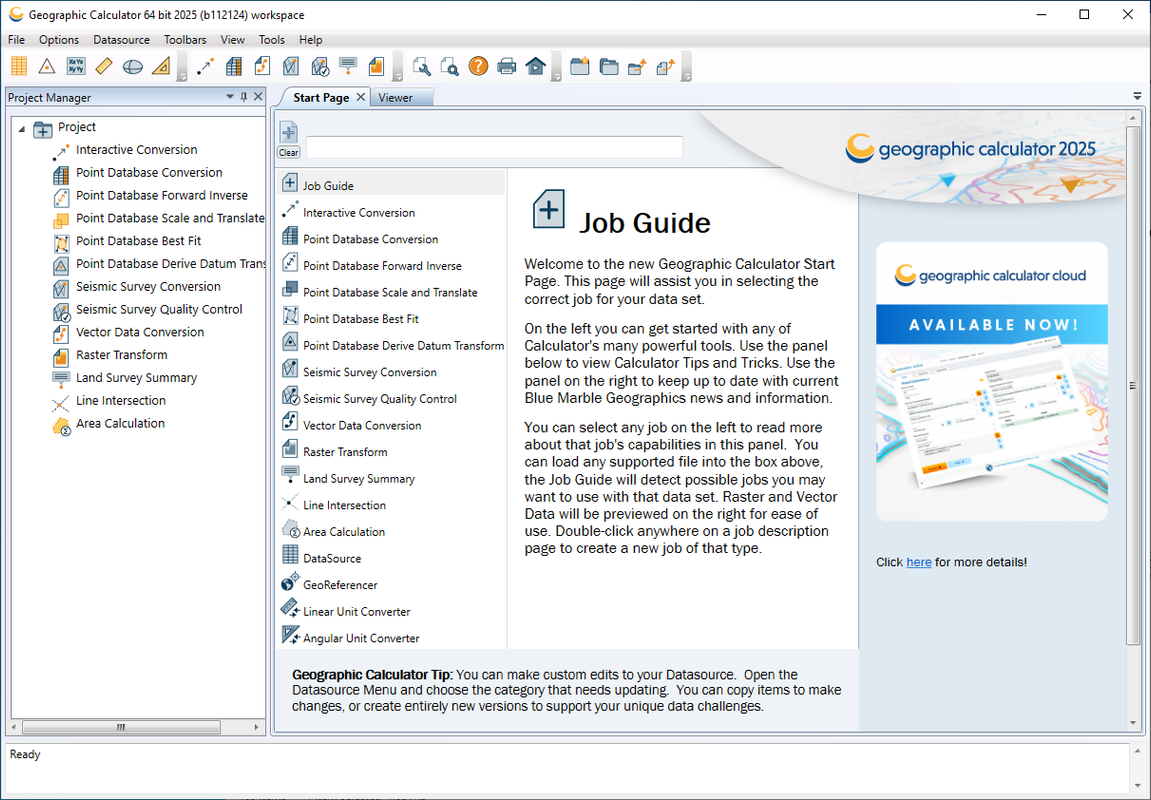Close the Start Page tab
The width and height of the screenshot is (1151, 800).
(360, 97)
